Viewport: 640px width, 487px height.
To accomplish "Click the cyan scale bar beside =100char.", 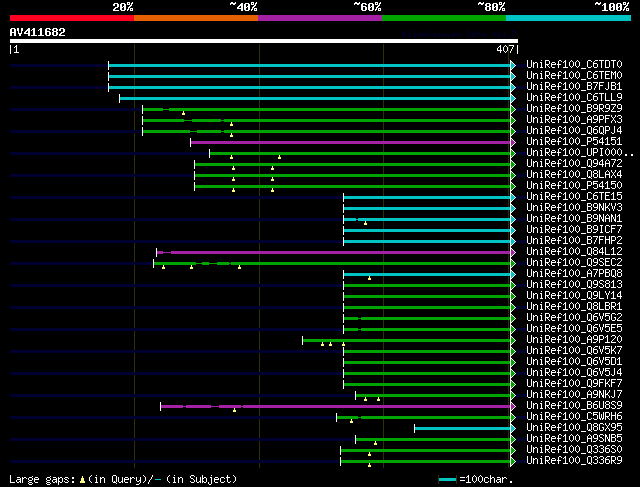I will coord(447,480).
